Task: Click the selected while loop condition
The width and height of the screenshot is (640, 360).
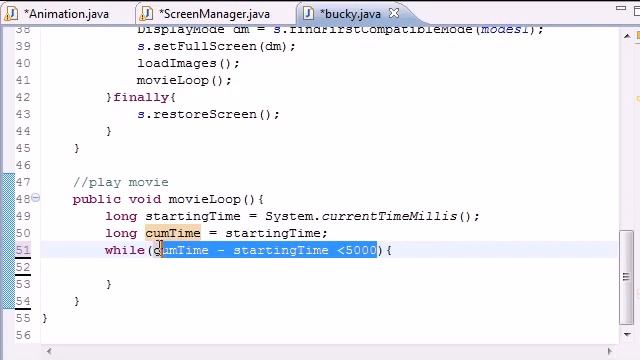Action: 265,250
